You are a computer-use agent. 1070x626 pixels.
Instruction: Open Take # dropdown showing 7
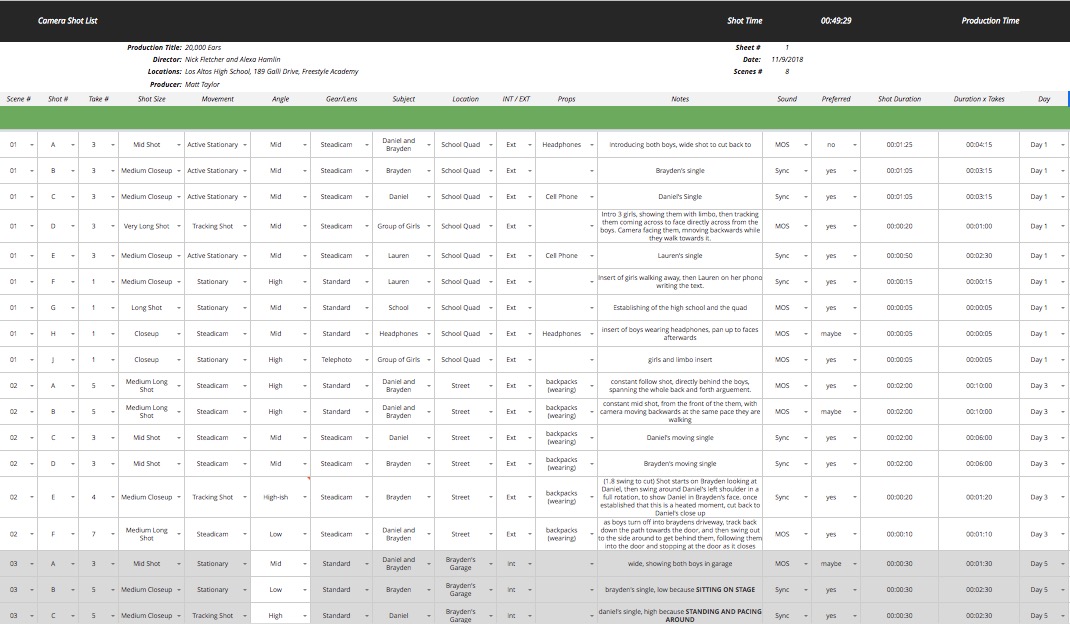point(113,535)
